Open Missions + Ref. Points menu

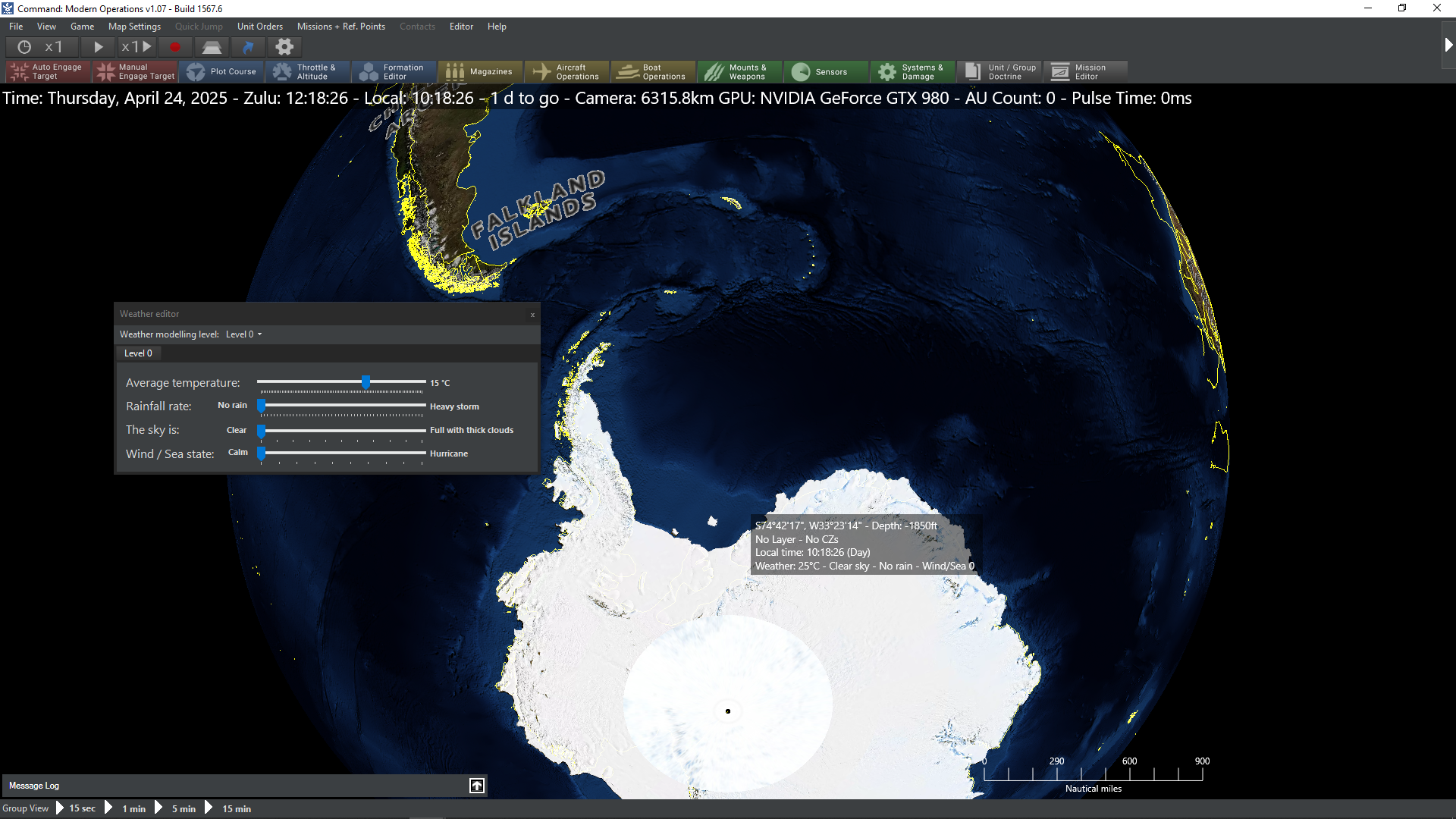click(341, 27)
